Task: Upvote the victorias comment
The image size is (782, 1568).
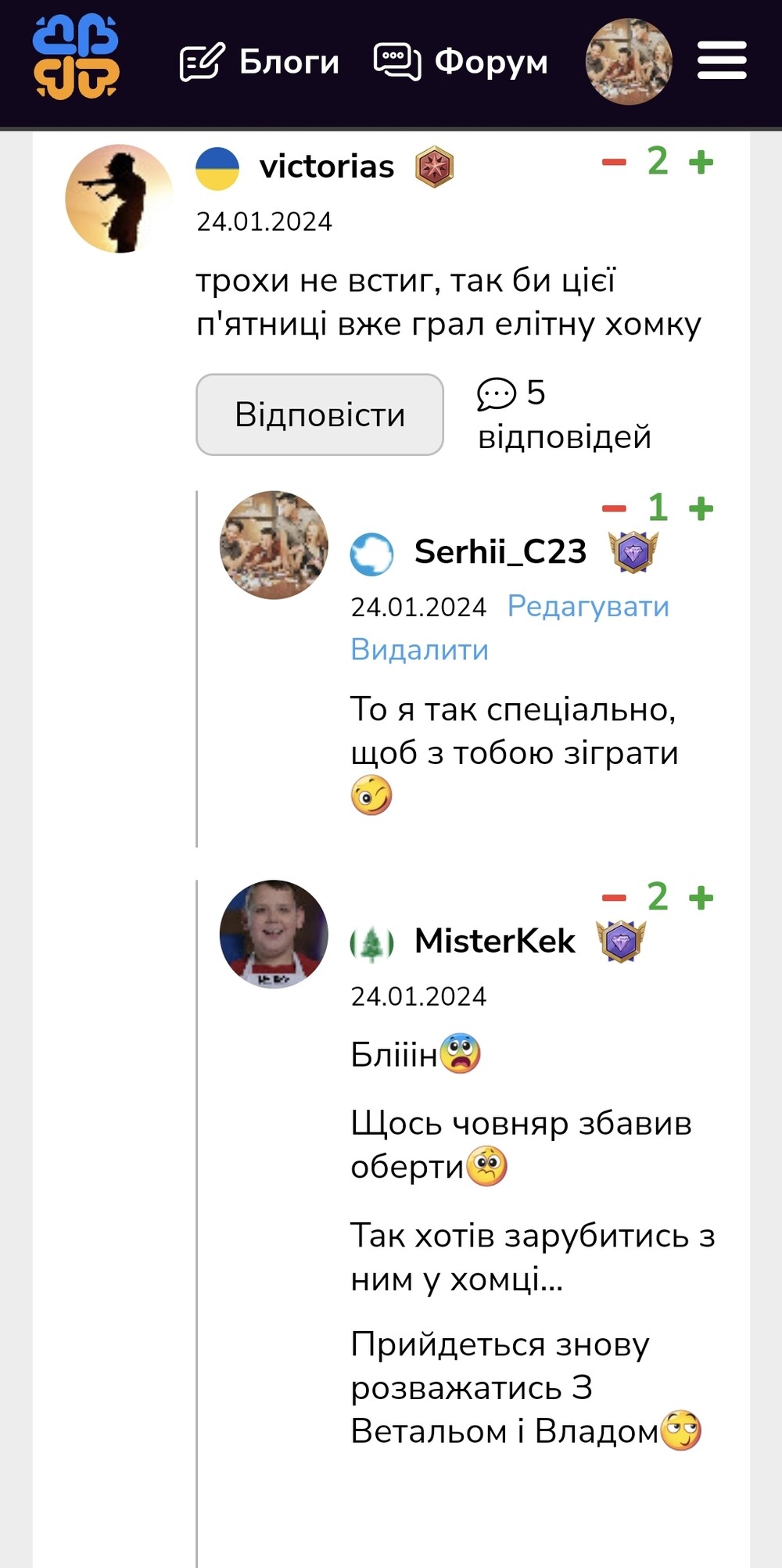Action: [701, 163]
